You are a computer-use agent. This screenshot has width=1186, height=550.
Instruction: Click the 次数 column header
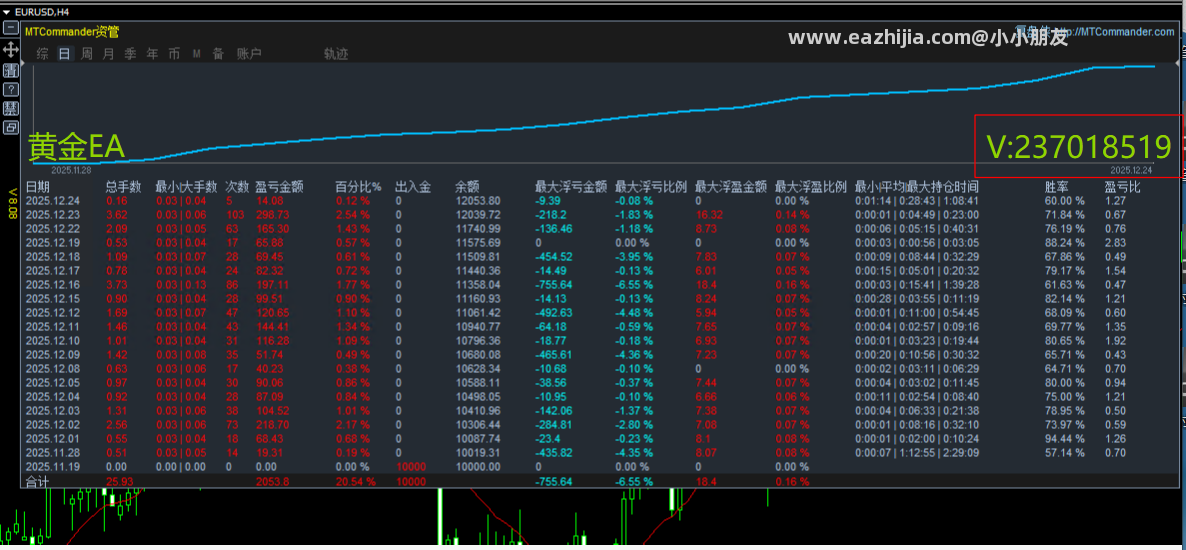(237, 187)
